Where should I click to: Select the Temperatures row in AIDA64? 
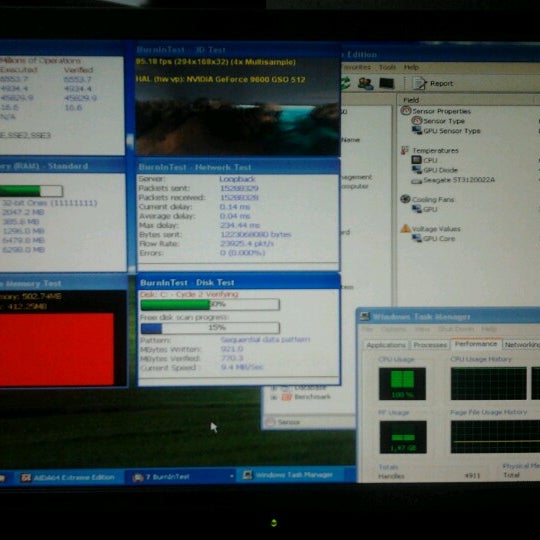[430, 150]
